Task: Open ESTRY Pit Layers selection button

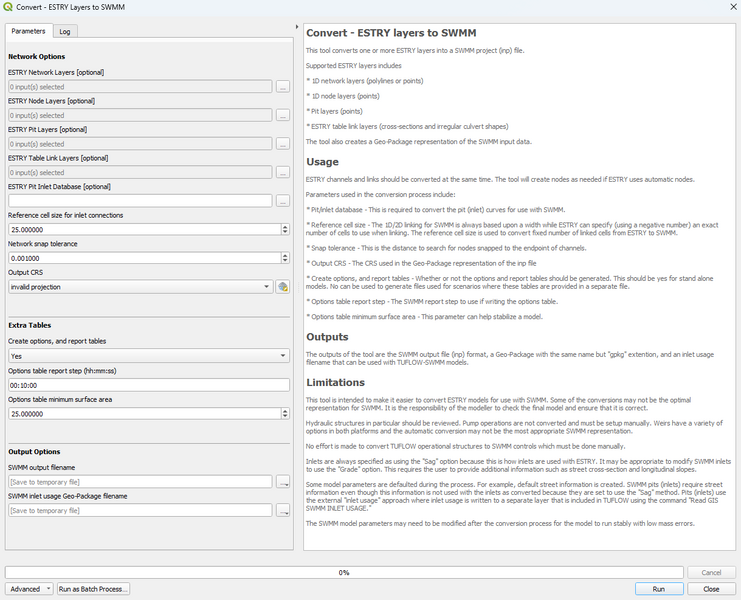Action: (283, 144)
